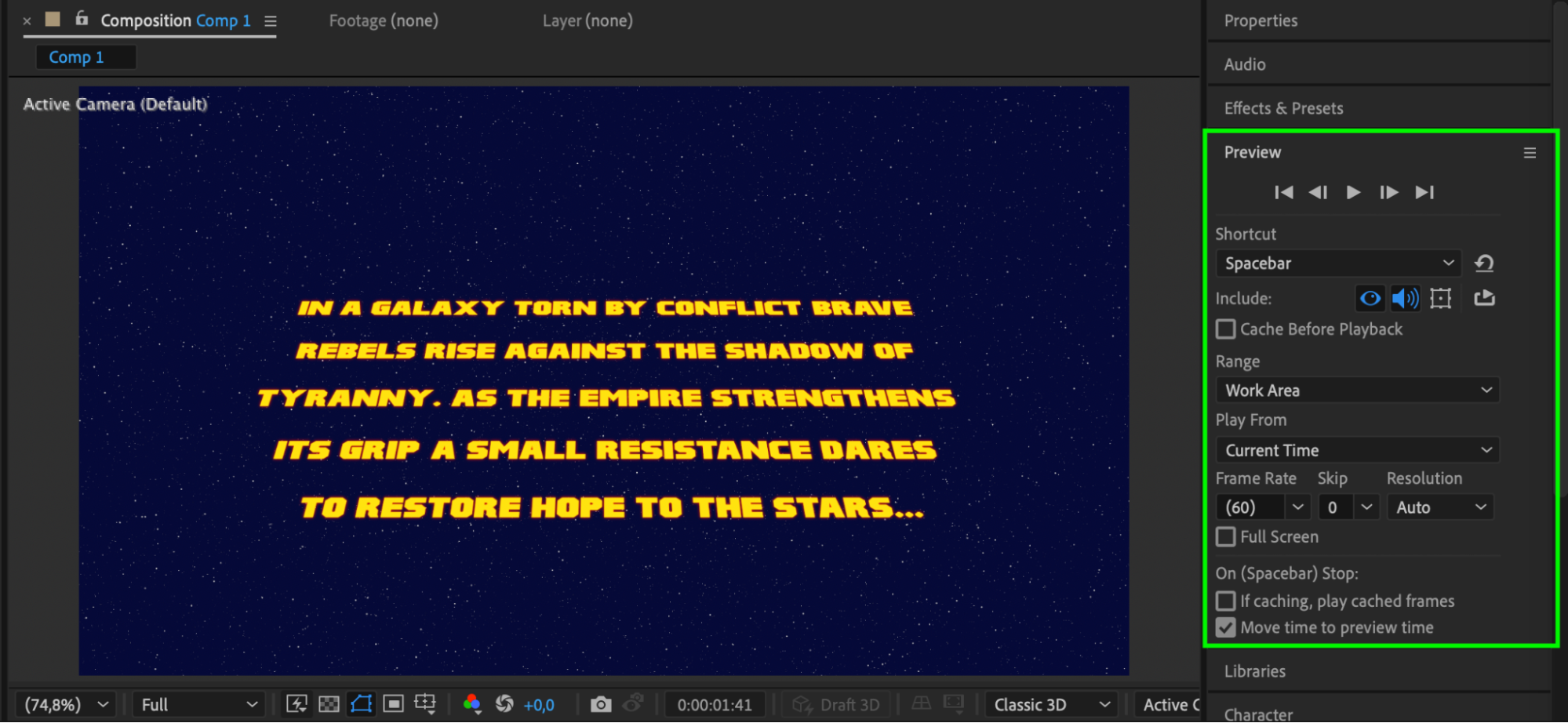Open the Character panel

(x=1258, y=714)
